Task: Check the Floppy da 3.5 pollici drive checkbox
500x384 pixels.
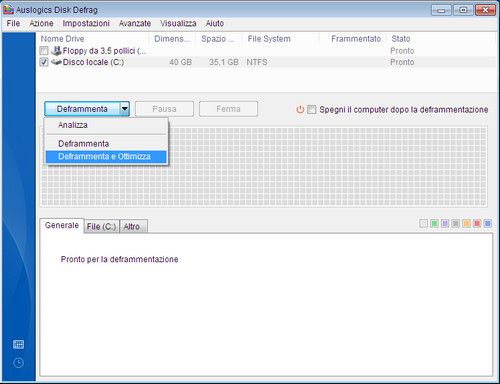Action: (44, 51)
